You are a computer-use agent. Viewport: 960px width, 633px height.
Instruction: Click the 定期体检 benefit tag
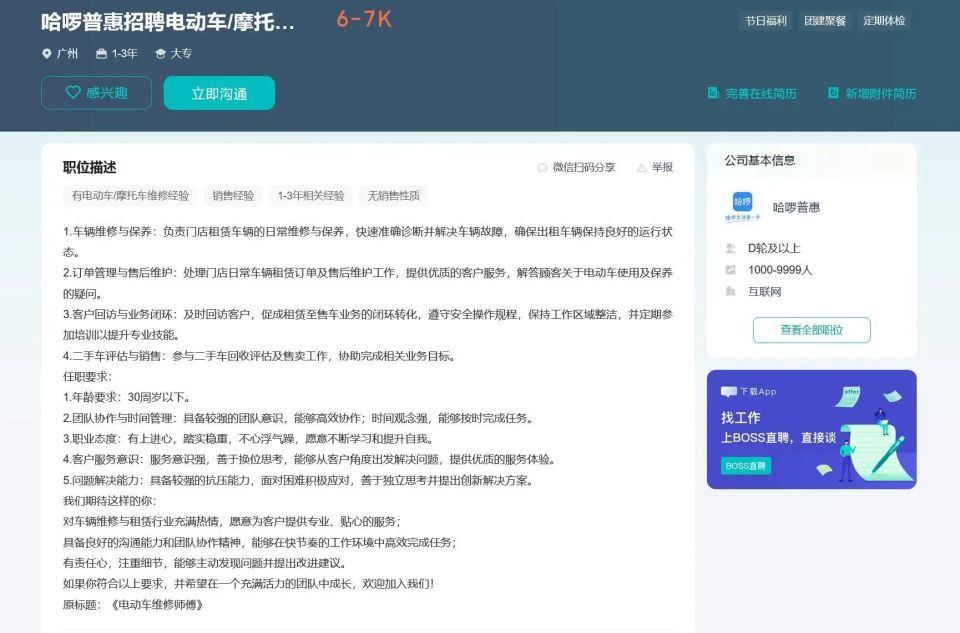coord(884,20)
